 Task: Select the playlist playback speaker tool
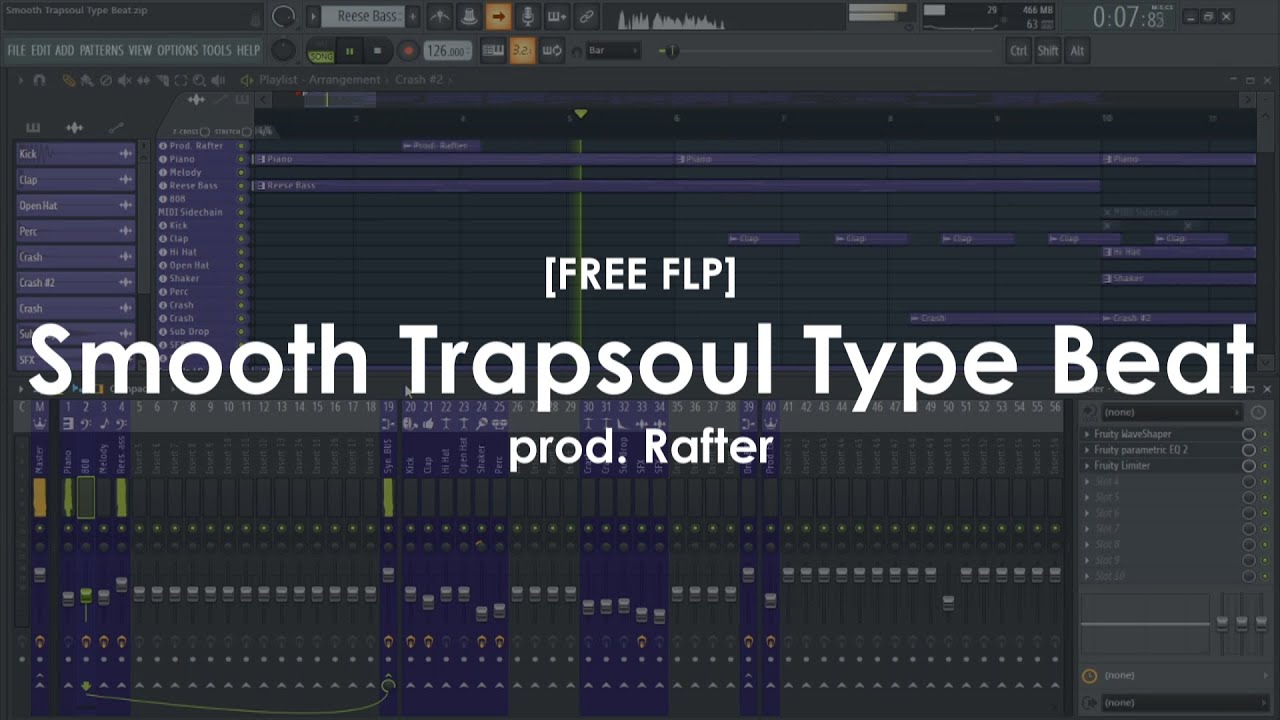point(219,80)
